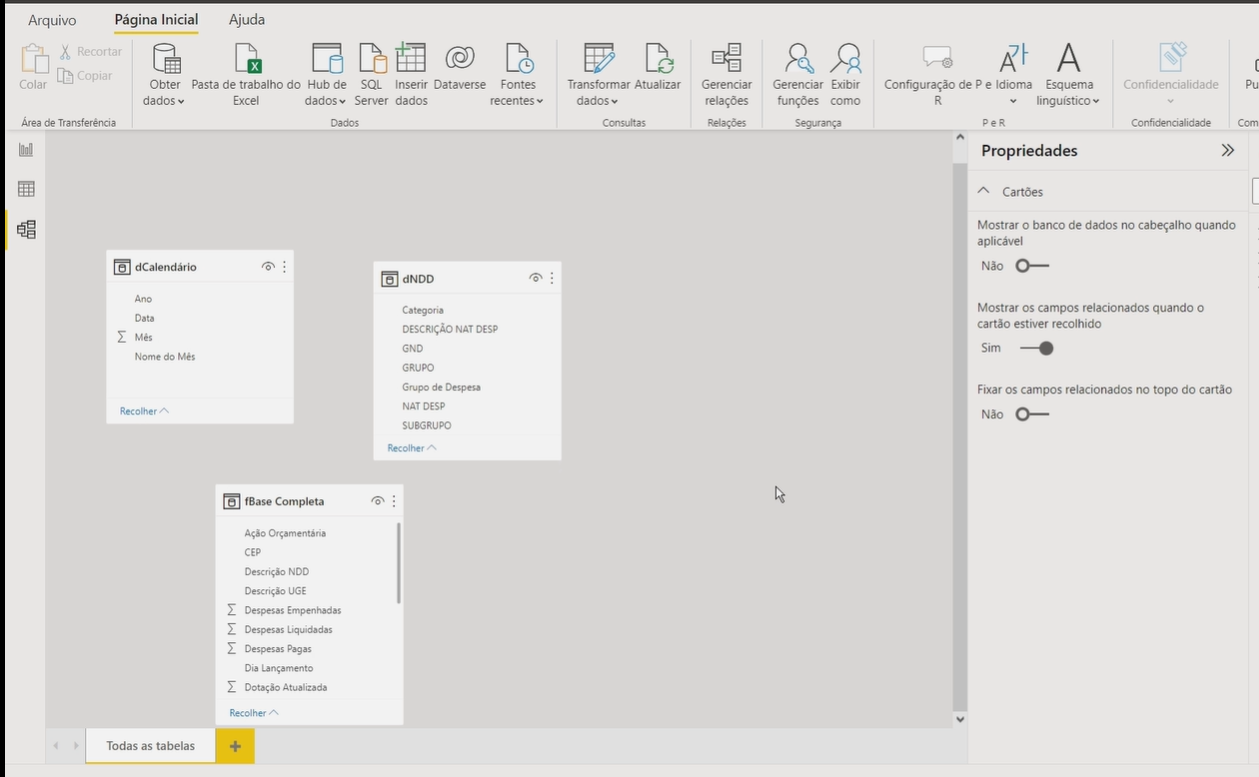Viewport: 1259px width, 777px height.
Task: Toggle Fixar os campos relacionados switch
Action: [x=1032, y=414]
